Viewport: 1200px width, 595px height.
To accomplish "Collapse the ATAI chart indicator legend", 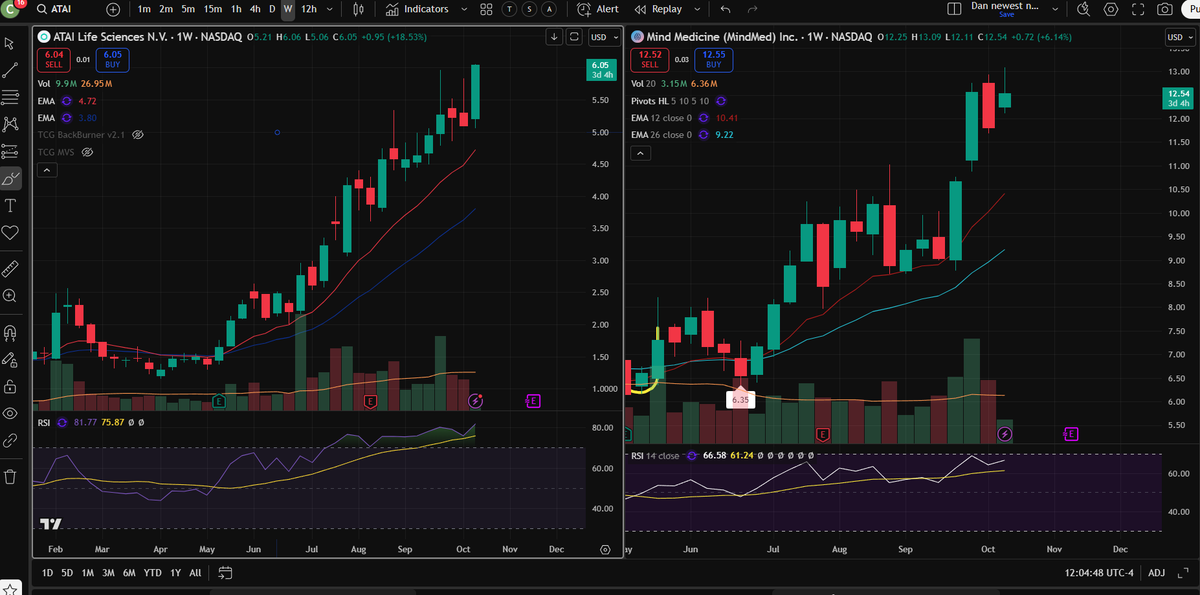I will click(x=45, y=171).
